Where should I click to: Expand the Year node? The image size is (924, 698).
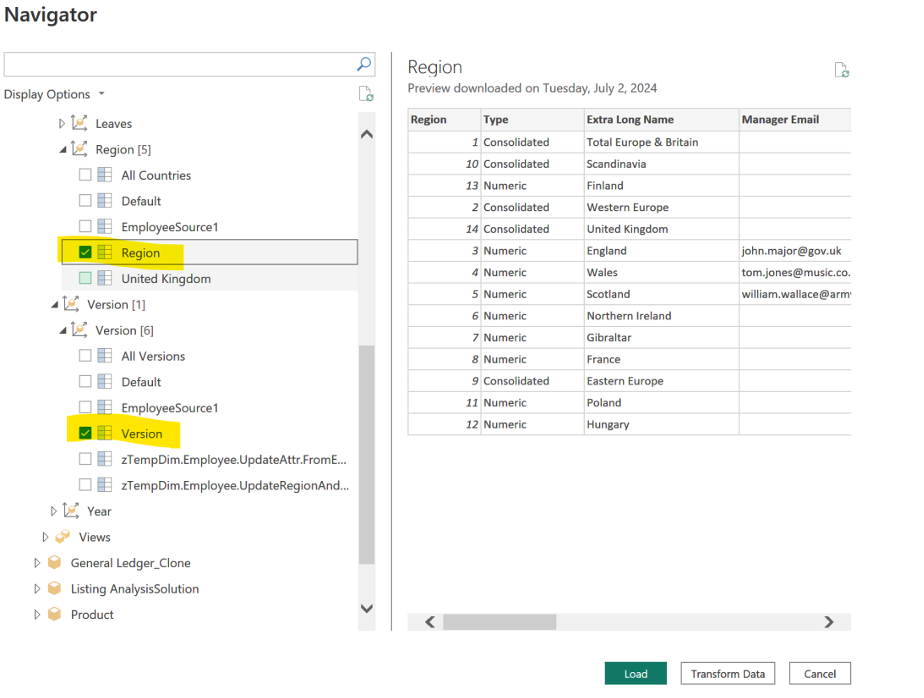click(54, 511)
